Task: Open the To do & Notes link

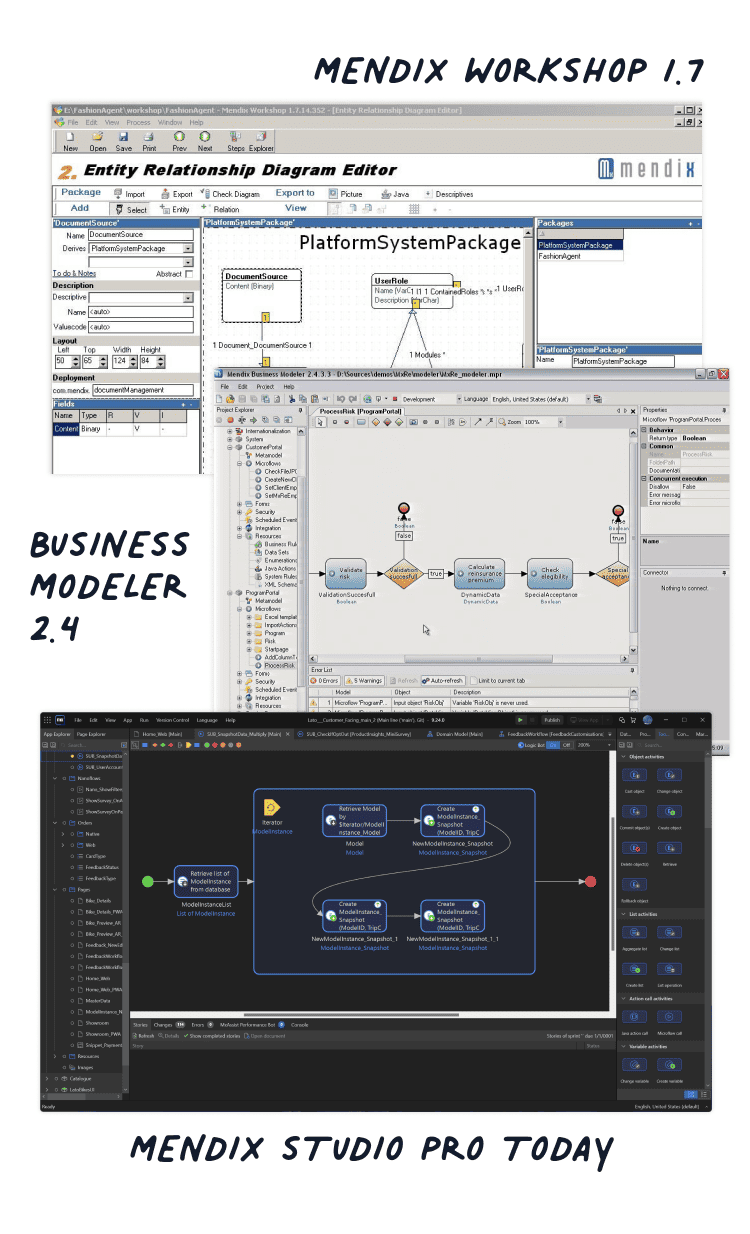Action: (74, 273)
